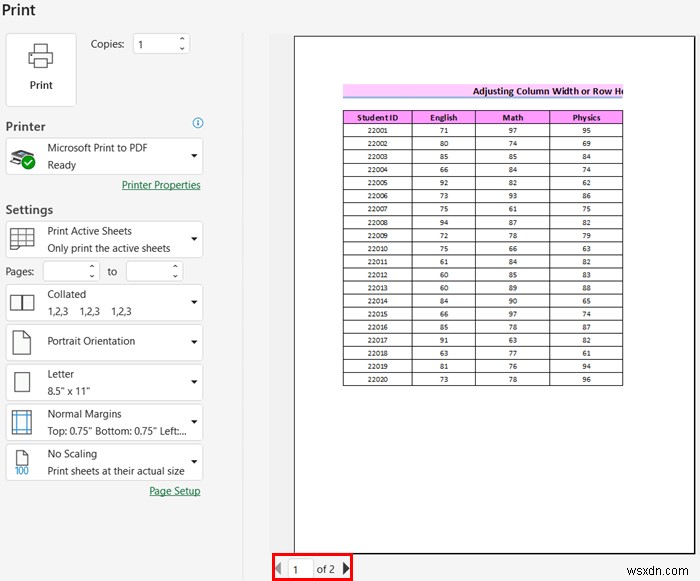Click the Pages to input field
Screen dimensions: 700x581
(149, 272)
